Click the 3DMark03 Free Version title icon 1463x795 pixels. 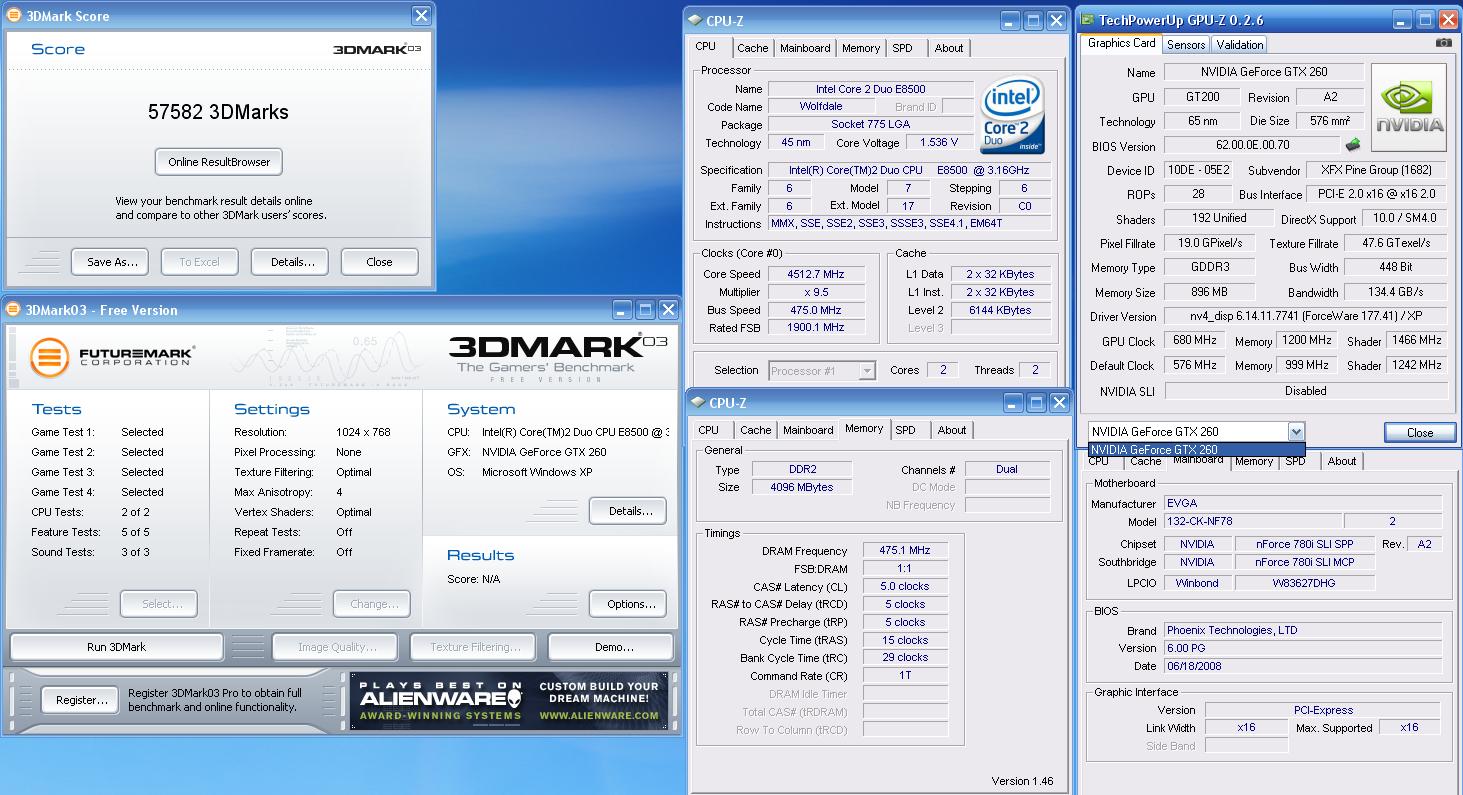pyautogui.click(x=12, y=310)
